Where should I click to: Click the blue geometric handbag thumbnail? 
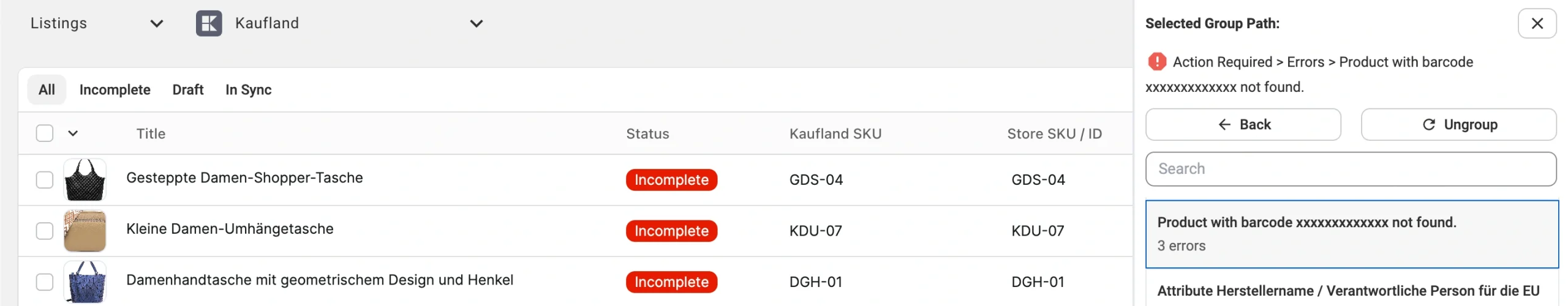coord(85,282)
